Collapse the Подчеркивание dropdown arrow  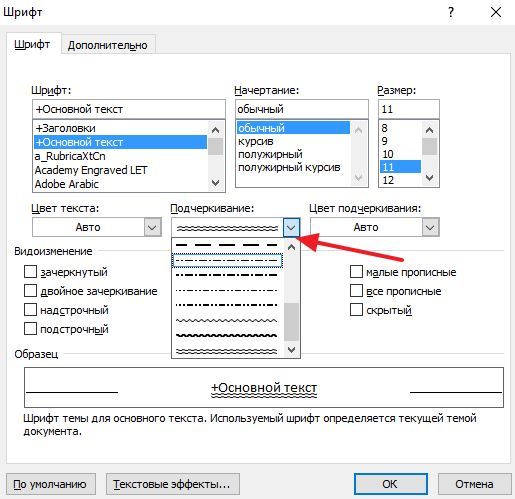coord(291,227)
